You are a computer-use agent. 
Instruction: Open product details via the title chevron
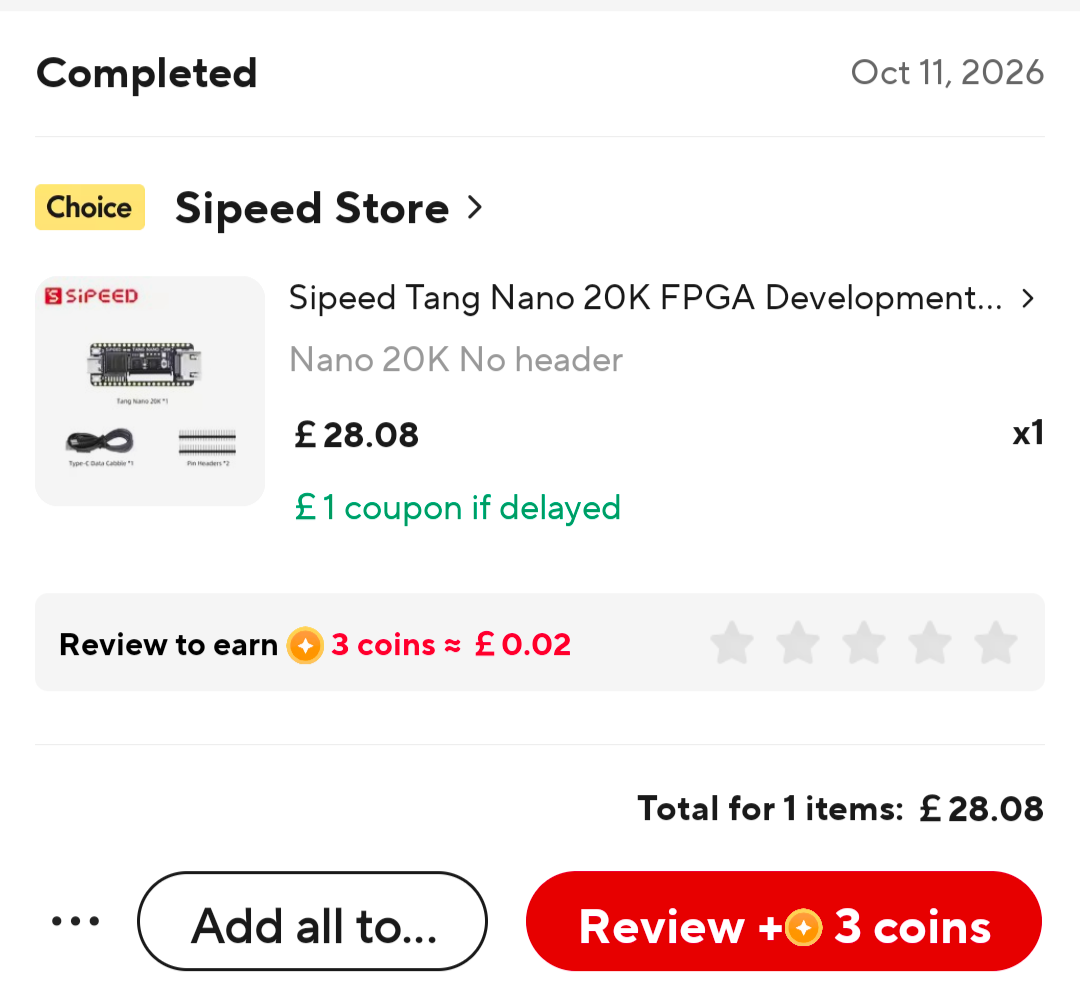click(1028, 298)
